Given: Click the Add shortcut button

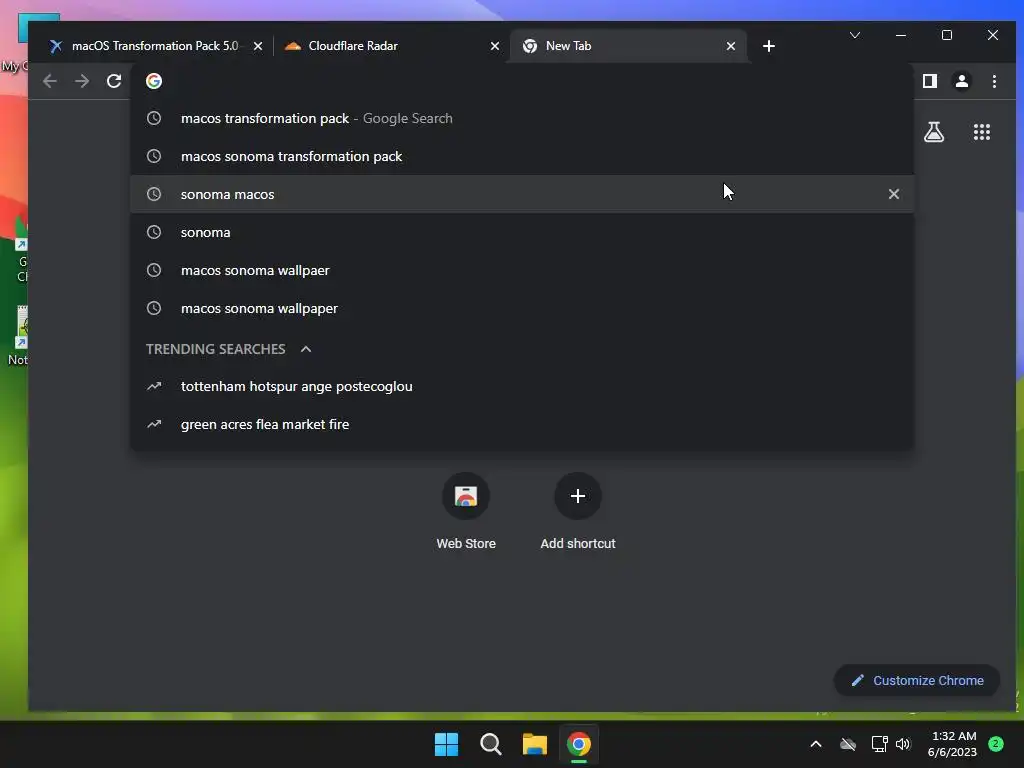Looking at the screenshot, I should [577, 512].
